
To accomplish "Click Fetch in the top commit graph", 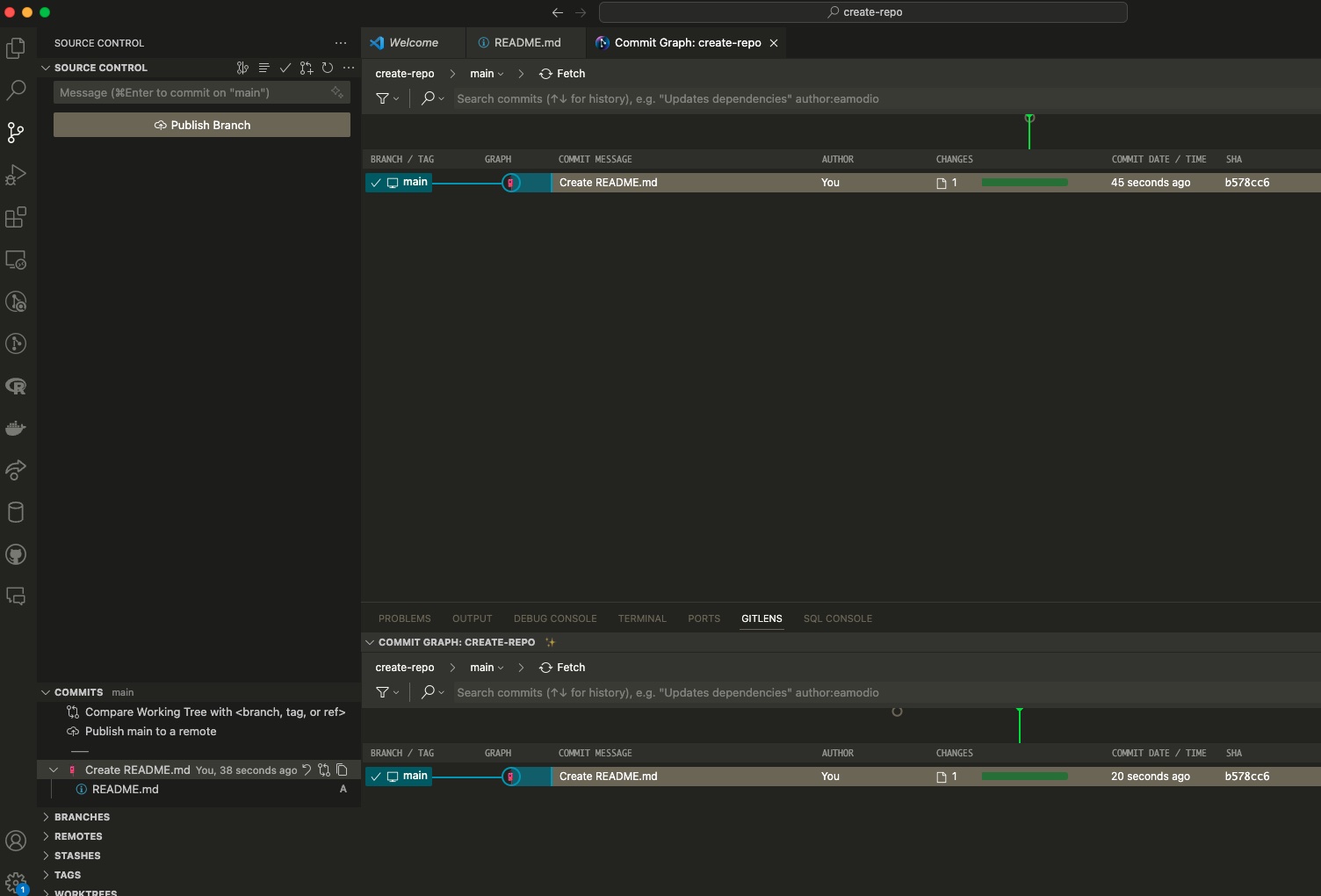I will (562, 74).
